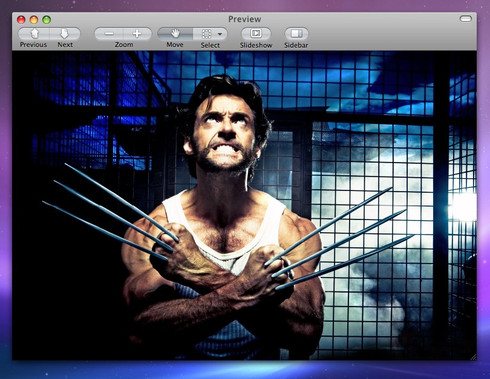
Task: Zoom in with the plus button
Action: tap(137, 34)
